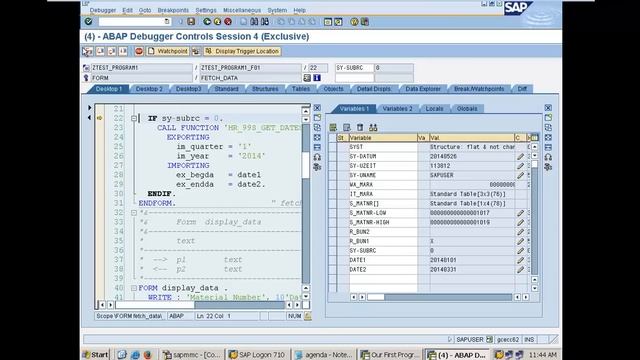640x360 pixels.
Task: Click the green Back arrow icon
Action: pos(207,22)
